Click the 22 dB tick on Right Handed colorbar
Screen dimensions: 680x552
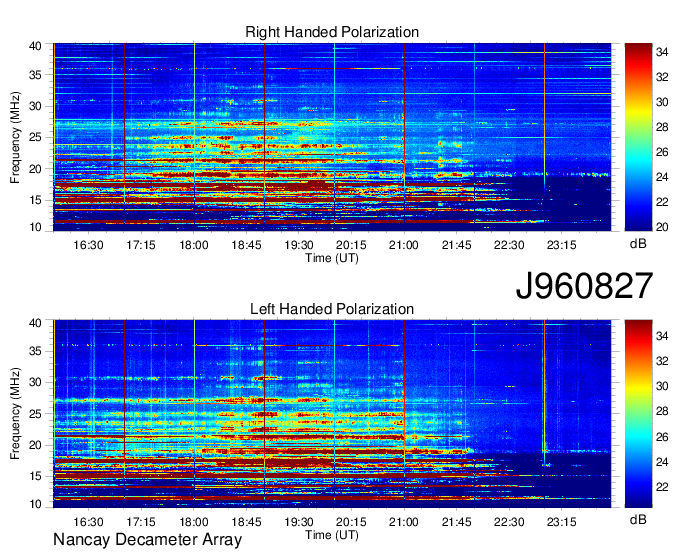click(x=662, y=202)
